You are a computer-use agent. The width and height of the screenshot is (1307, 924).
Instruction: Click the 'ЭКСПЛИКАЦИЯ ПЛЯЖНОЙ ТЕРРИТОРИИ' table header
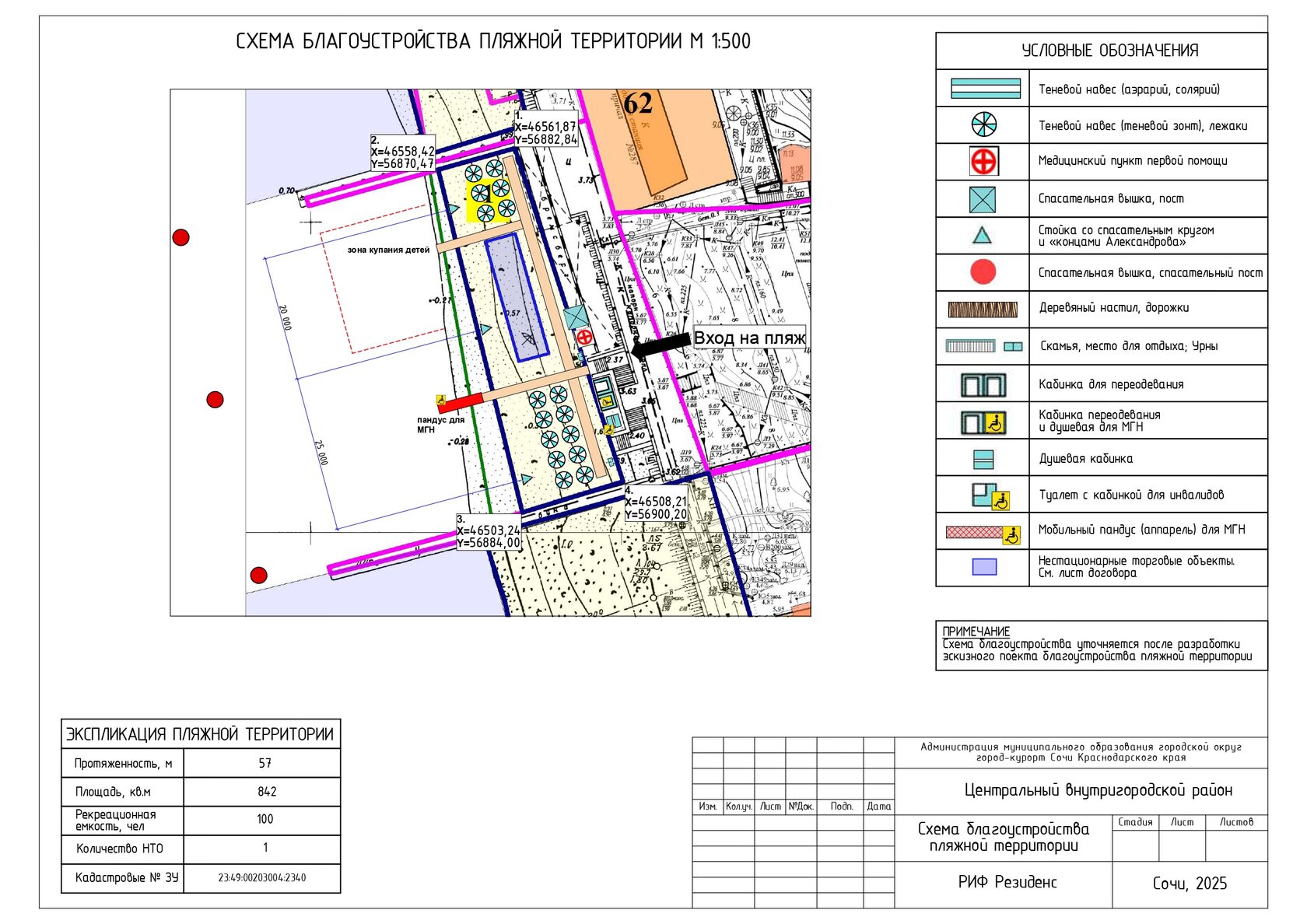(x=200, y=734)
